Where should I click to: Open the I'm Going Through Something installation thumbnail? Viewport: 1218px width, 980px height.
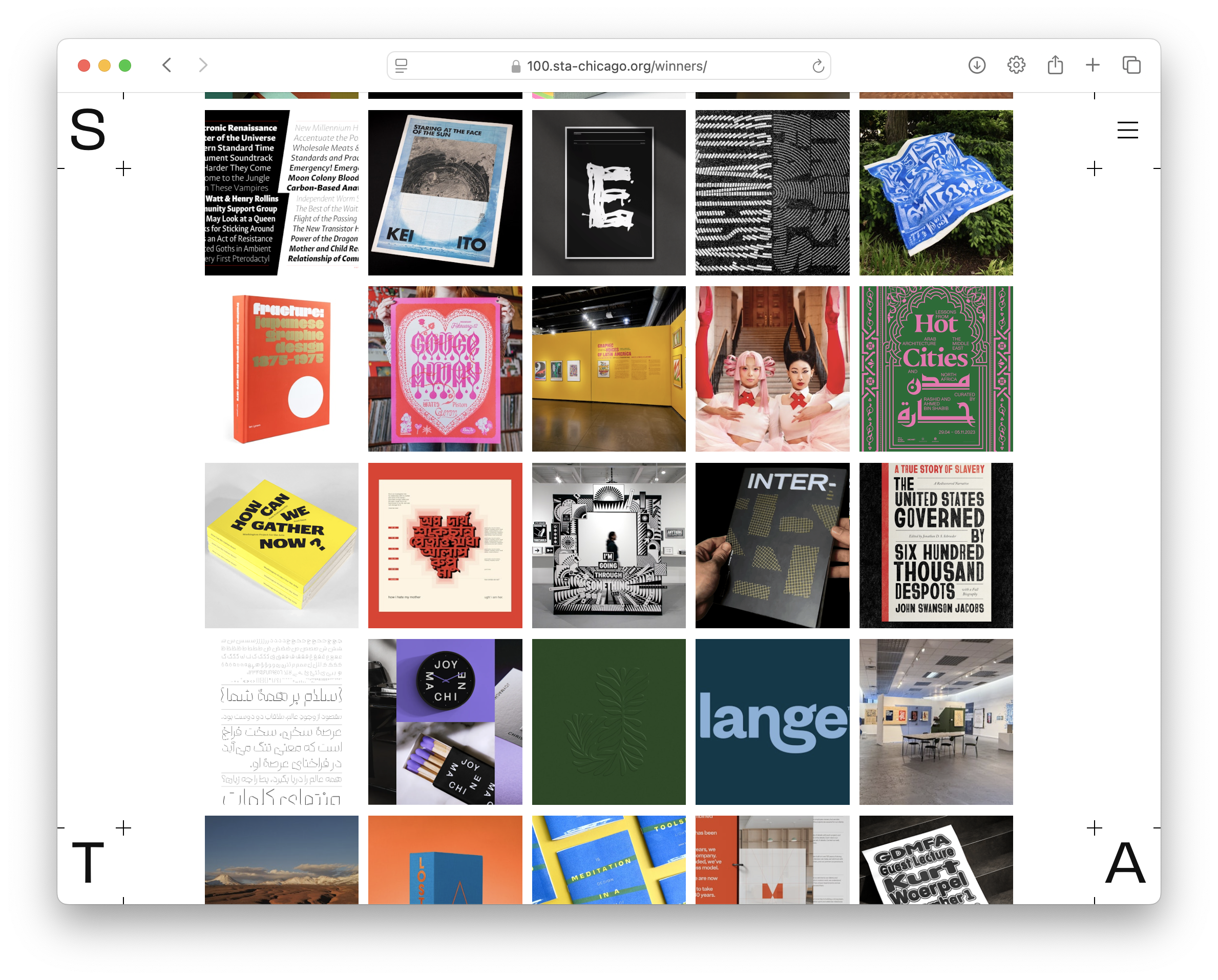point(608,545)
